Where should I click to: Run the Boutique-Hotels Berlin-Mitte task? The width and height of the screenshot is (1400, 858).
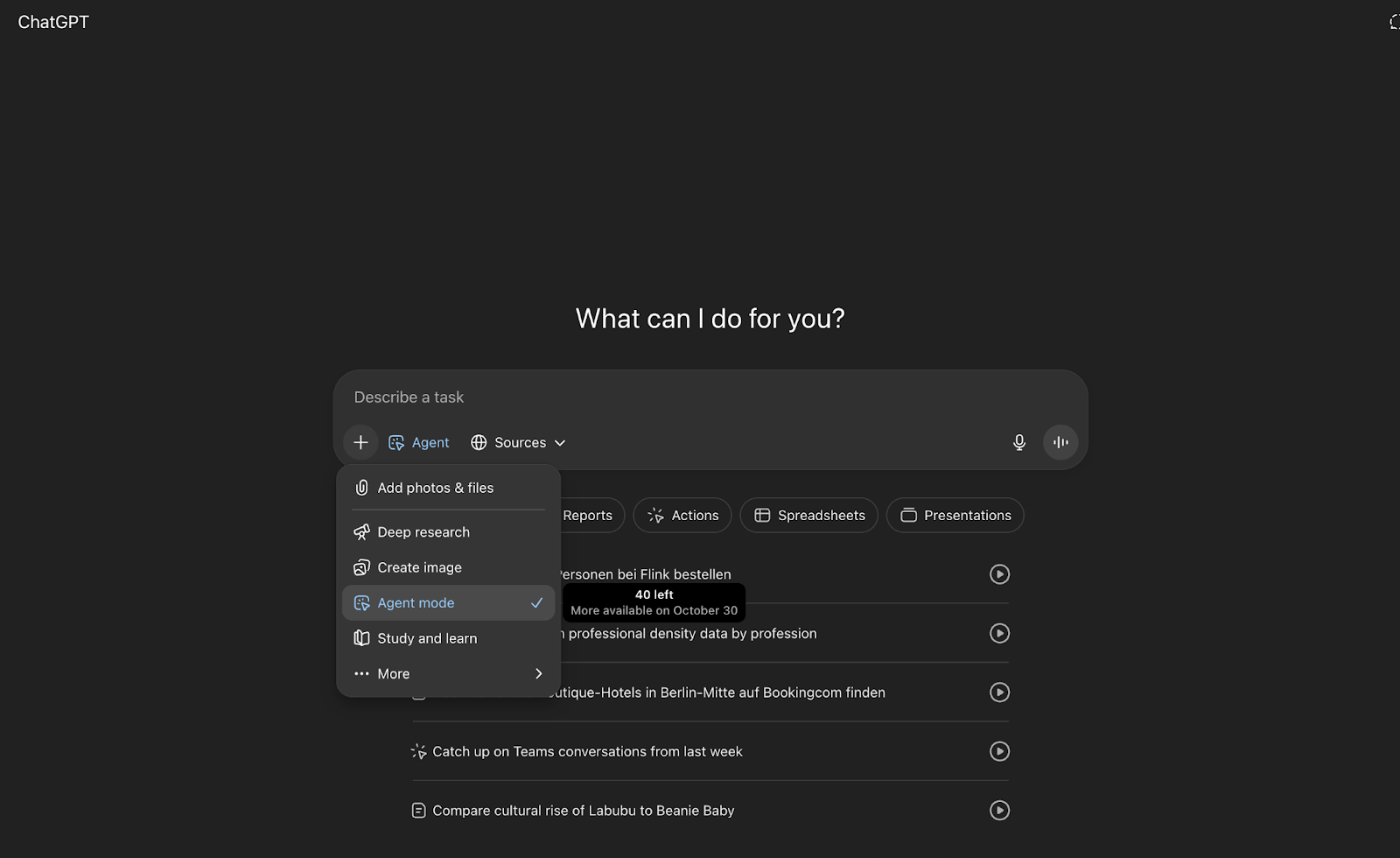(999, 693)
